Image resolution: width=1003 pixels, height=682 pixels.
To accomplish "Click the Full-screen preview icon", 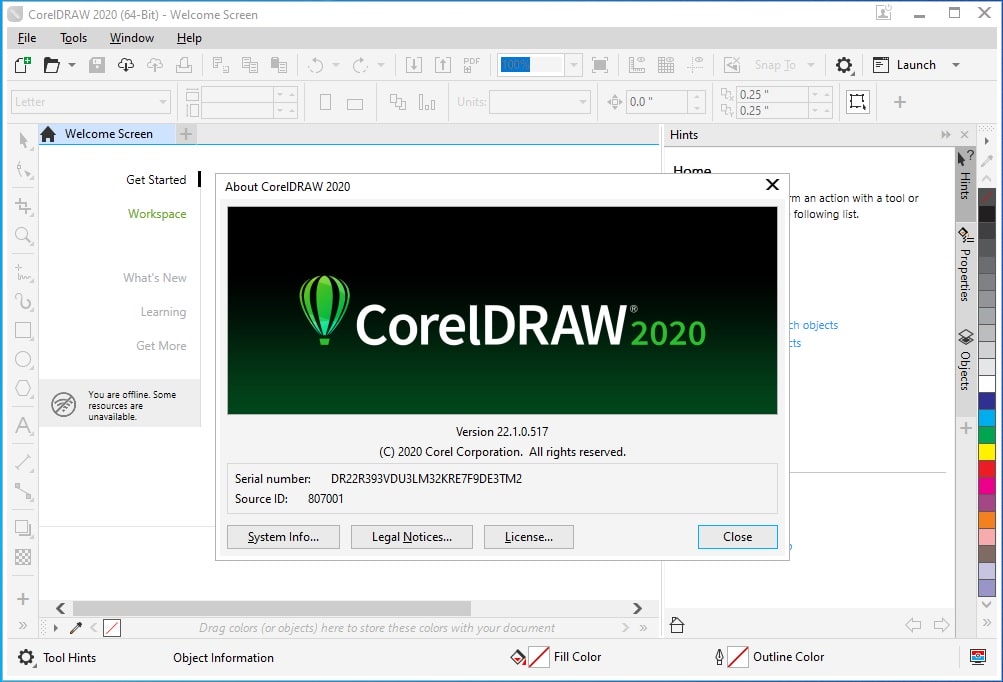I will click(x=600, y=65).
